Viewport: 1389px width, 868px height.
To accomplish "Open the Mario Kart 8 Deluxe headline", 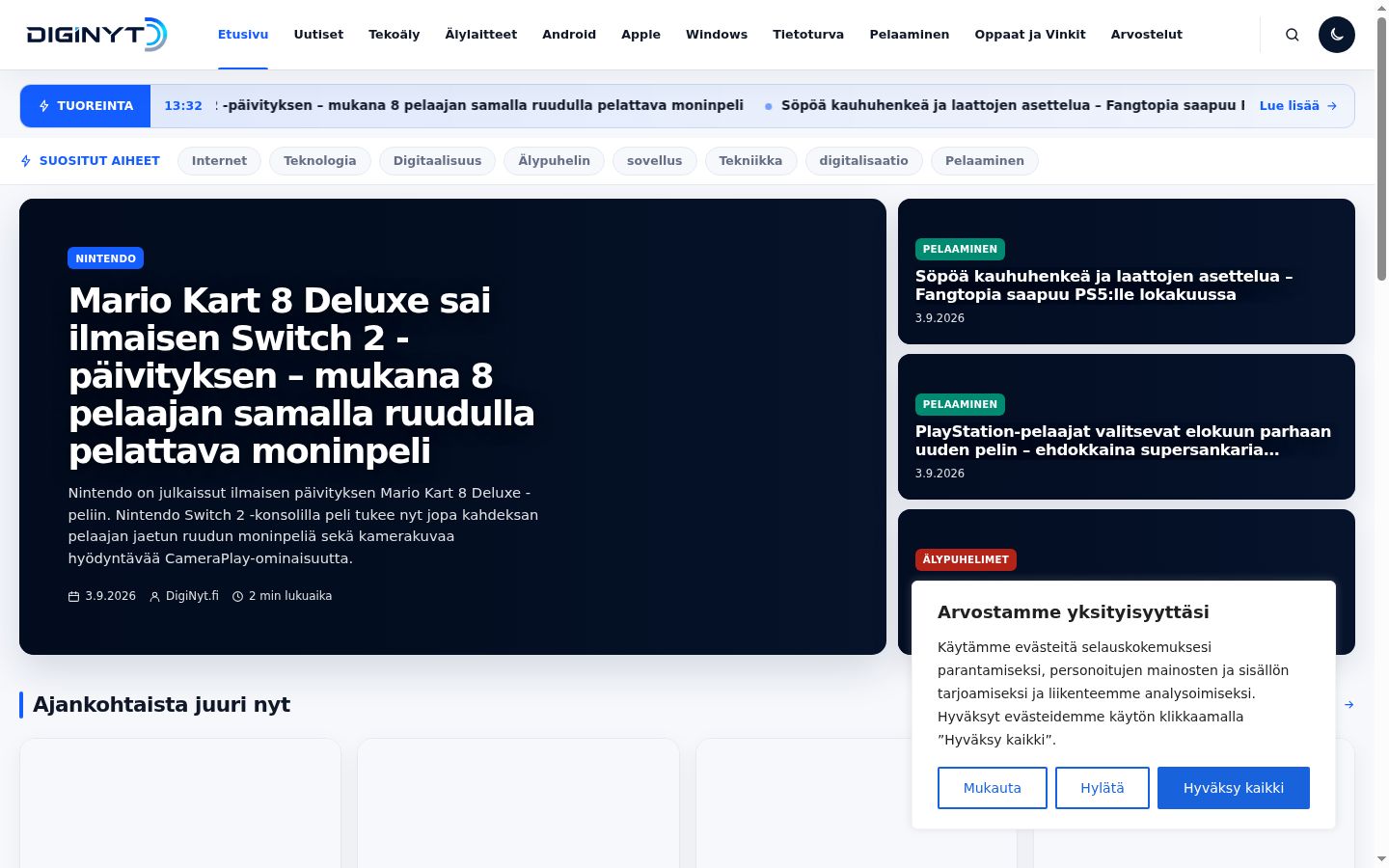I will click(x=302, y=375).
